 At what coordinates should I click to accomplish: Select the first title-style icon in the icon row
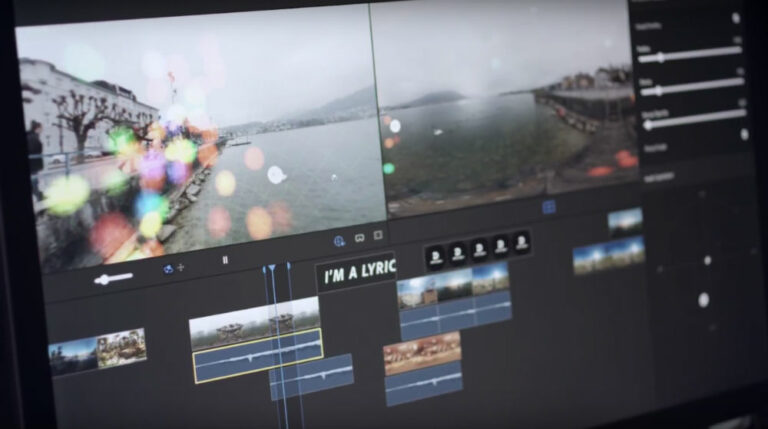435,256
